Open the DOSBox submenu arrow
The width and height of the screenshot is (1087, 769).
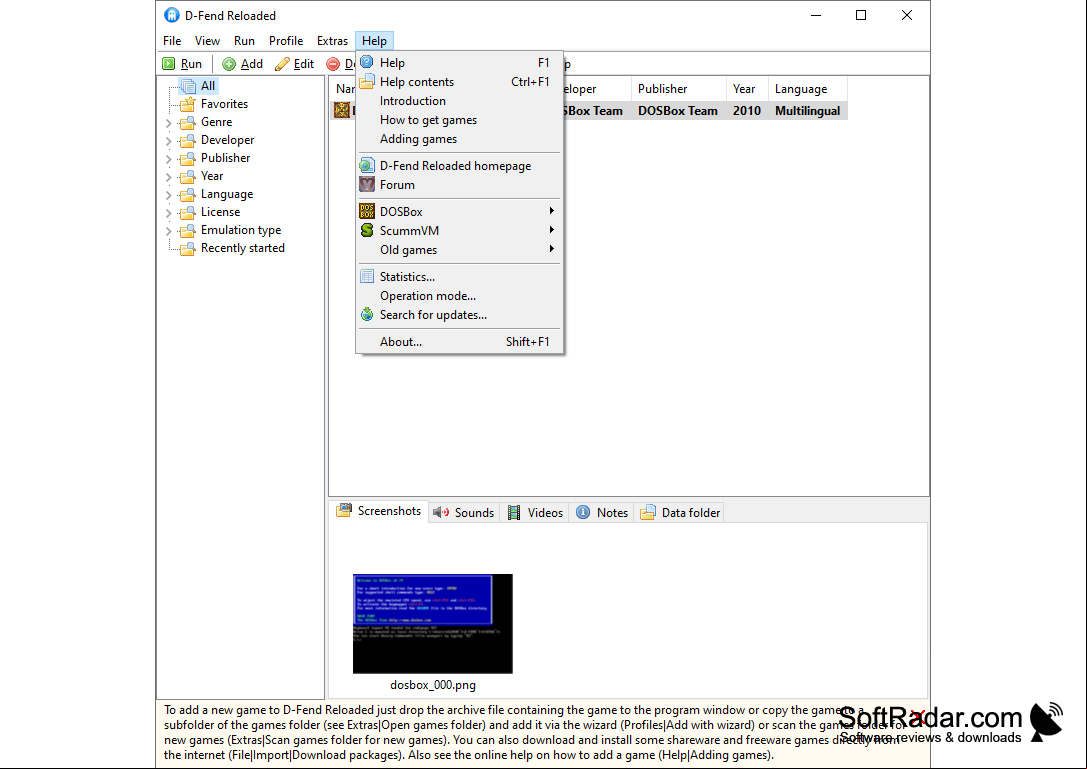[x=552, y=211]
